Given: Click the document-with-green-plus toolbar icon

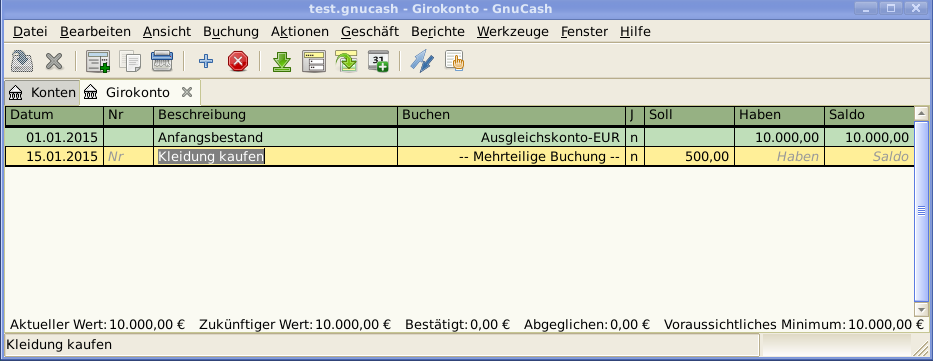Looking at the screenshot, I should point(98,61).
